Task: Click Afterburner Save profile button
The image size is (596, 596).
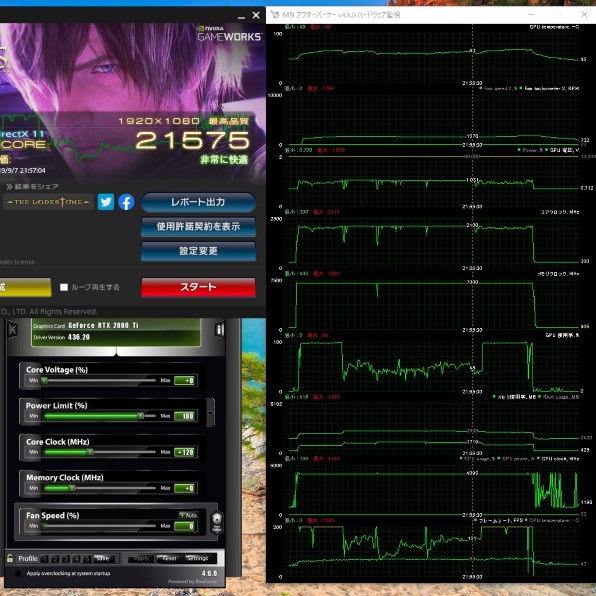Action: tap(103, 558)
